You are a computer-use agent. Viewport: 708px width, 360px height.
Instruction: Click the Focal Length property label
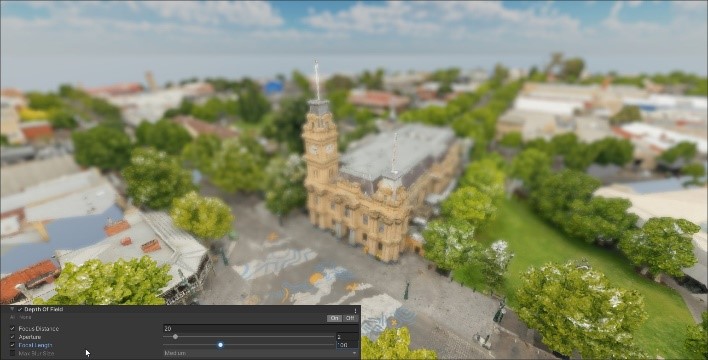point(35,345)
